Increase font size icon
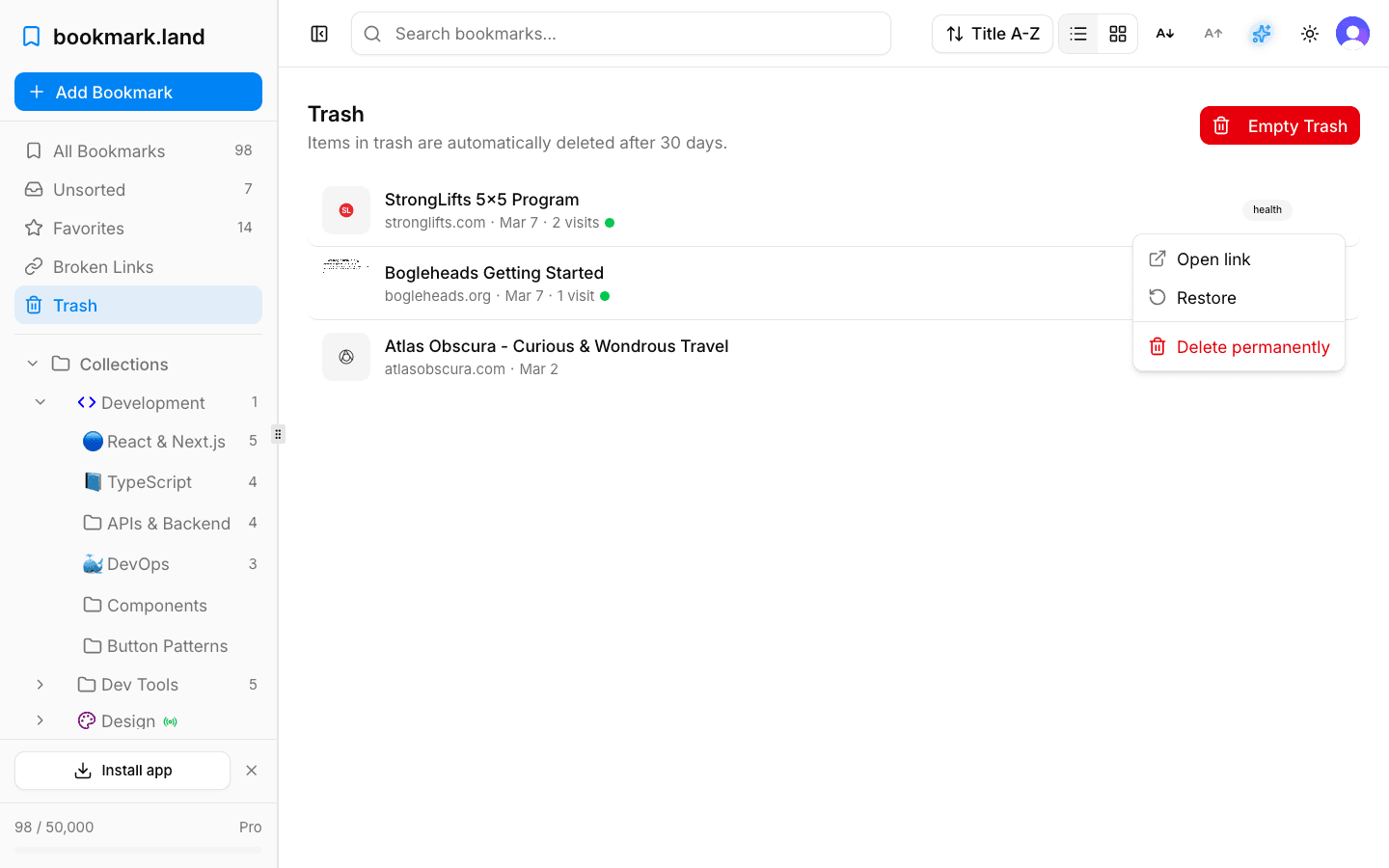The width and height of the screenshot is (1389, 868). [x=1213, y=34]
